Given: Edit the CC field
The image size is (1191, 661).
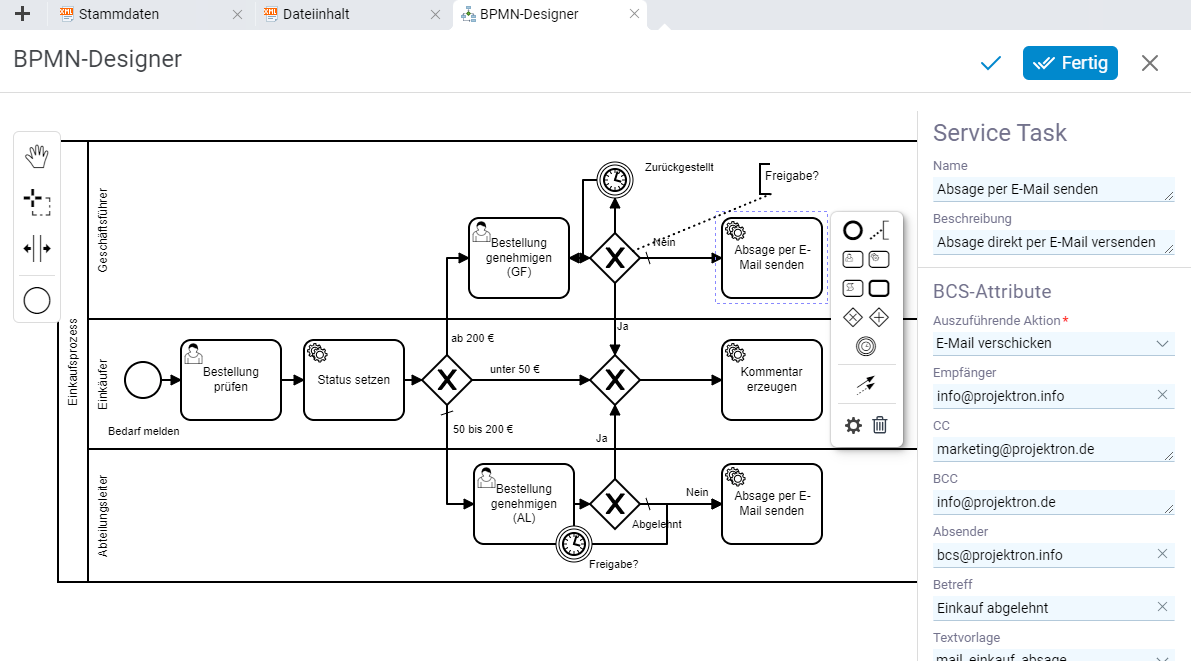Looking at the screenshot, I should coord(1054,449).
